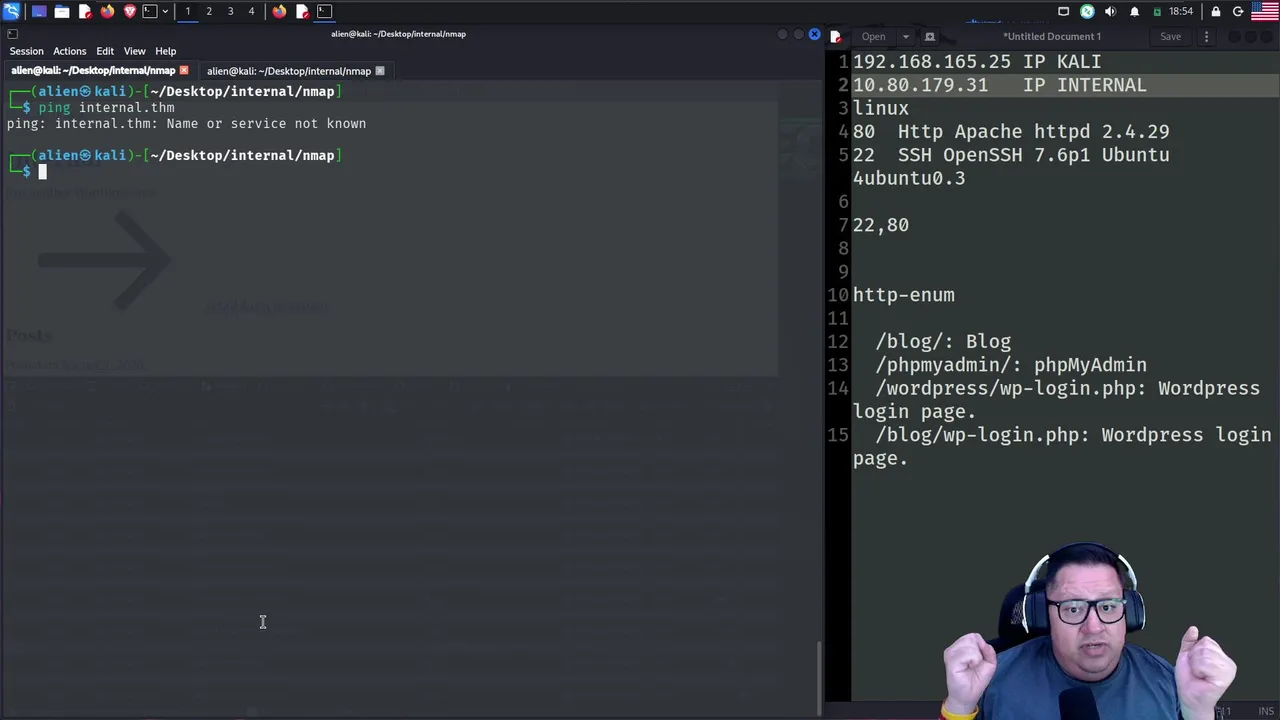1280x720 pixels.
Task: Launch the text editor from panel launchers
Action: click(85, 11)
